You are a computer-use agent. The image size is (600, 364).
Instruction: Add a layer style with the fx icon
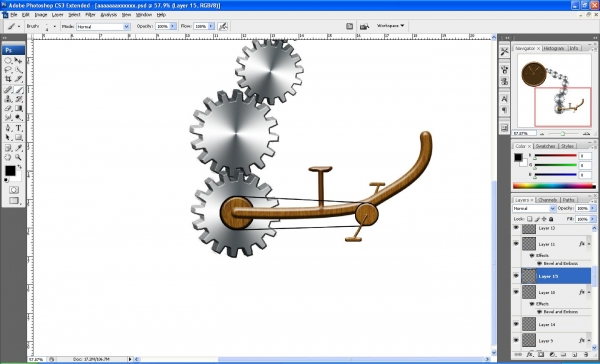point(529,355)
